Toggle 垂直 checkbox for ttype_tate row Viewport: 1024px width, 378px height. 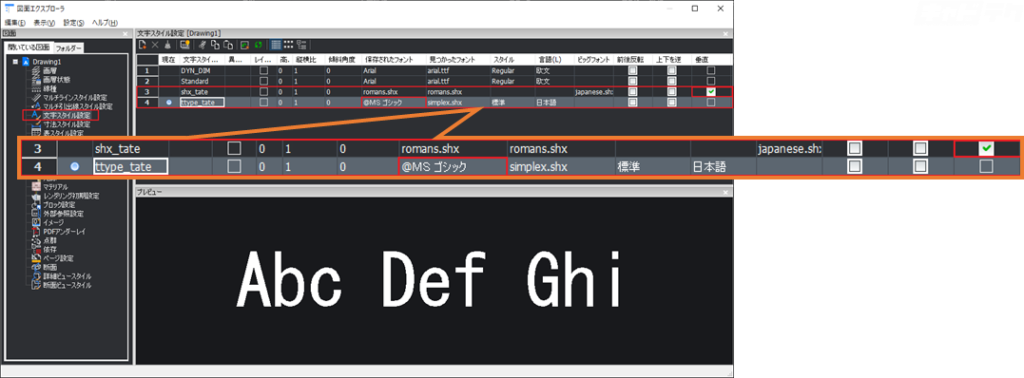(x=711, y=102)
